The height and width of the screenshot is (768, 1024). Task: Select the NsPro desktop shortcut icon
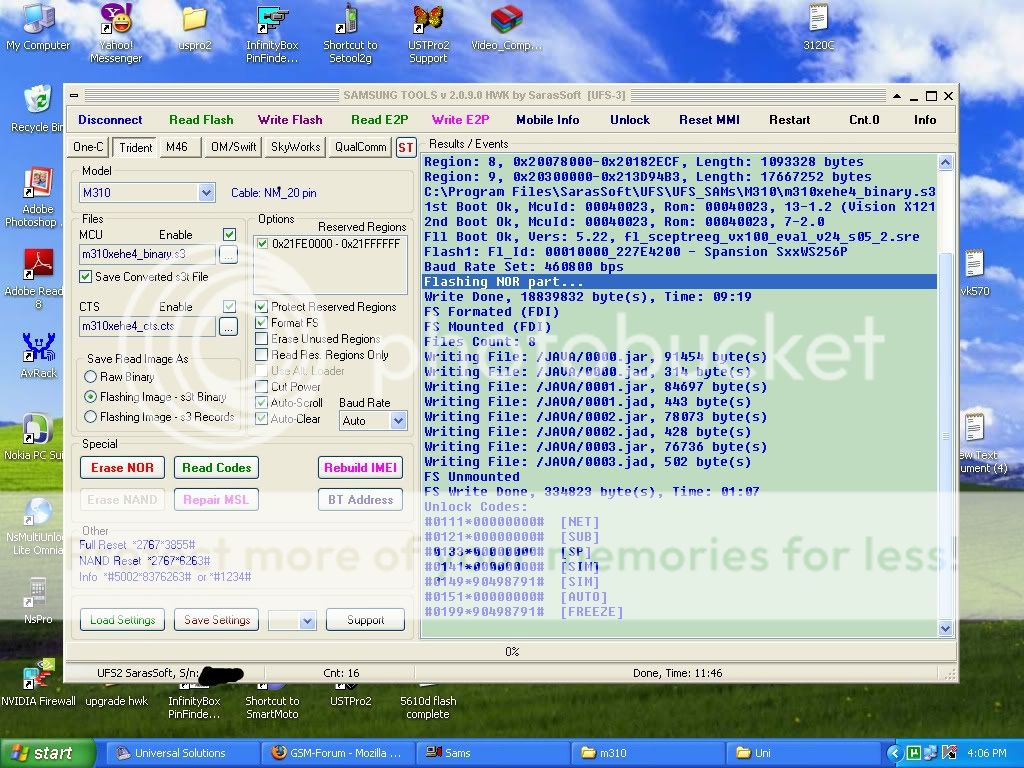pos(38,601)
